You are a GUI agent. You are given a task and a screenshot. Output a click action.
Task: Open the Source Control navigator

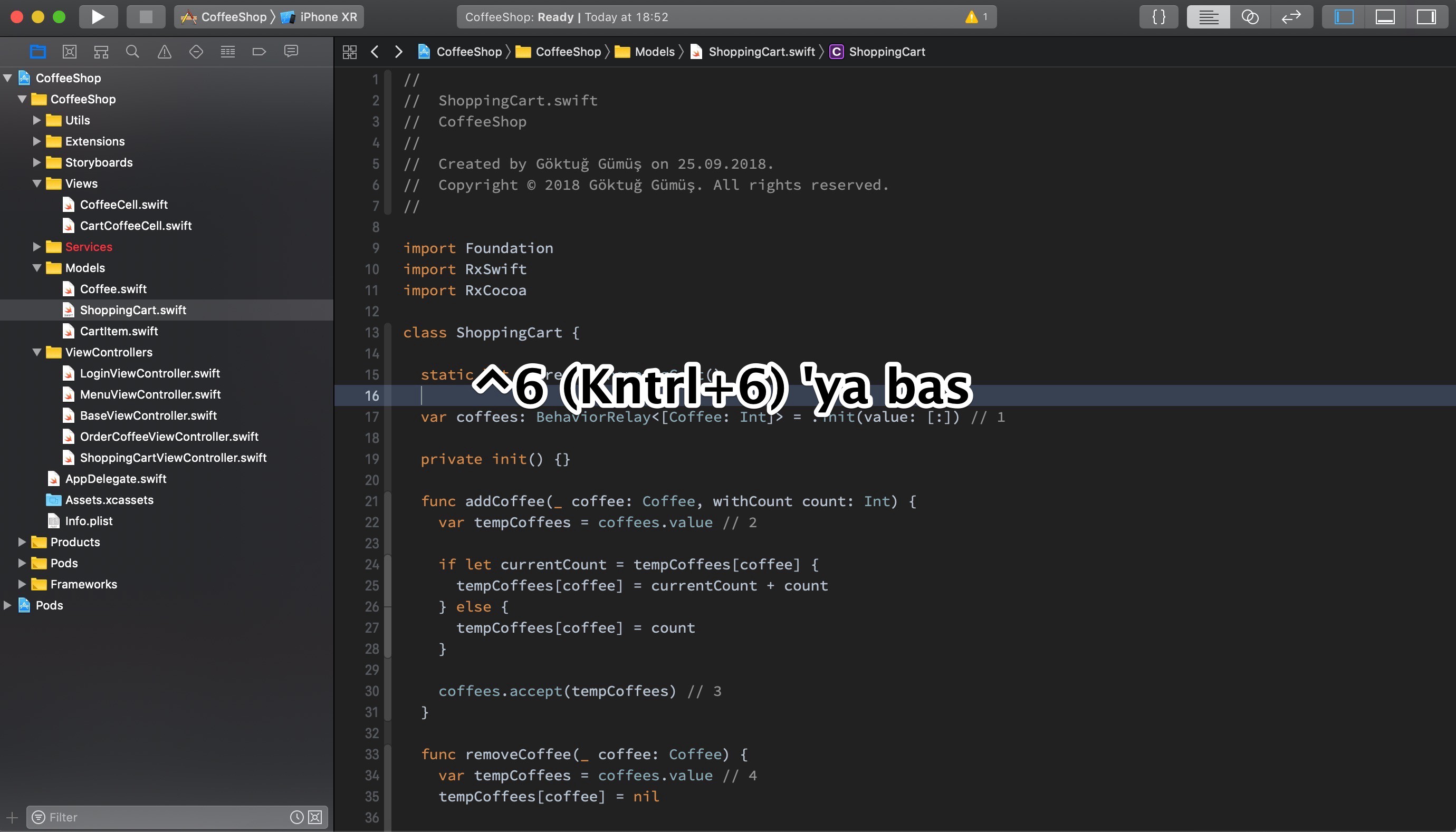(70, 52)
